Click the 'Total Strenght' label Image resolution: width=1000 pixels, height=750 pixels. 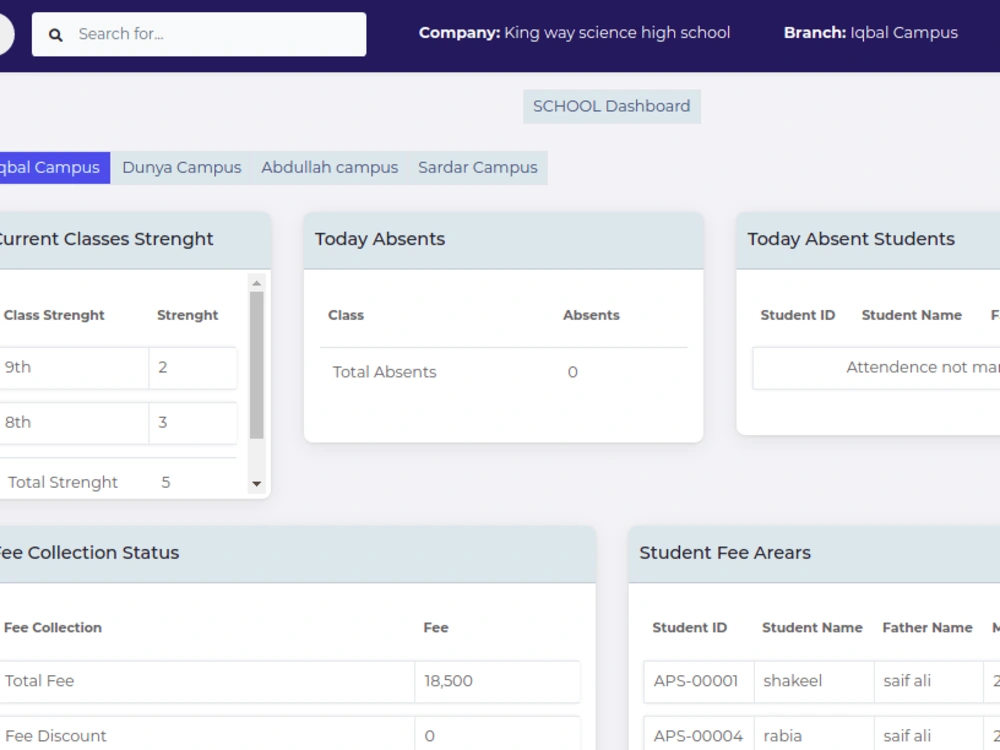click(x=62, y=483)
